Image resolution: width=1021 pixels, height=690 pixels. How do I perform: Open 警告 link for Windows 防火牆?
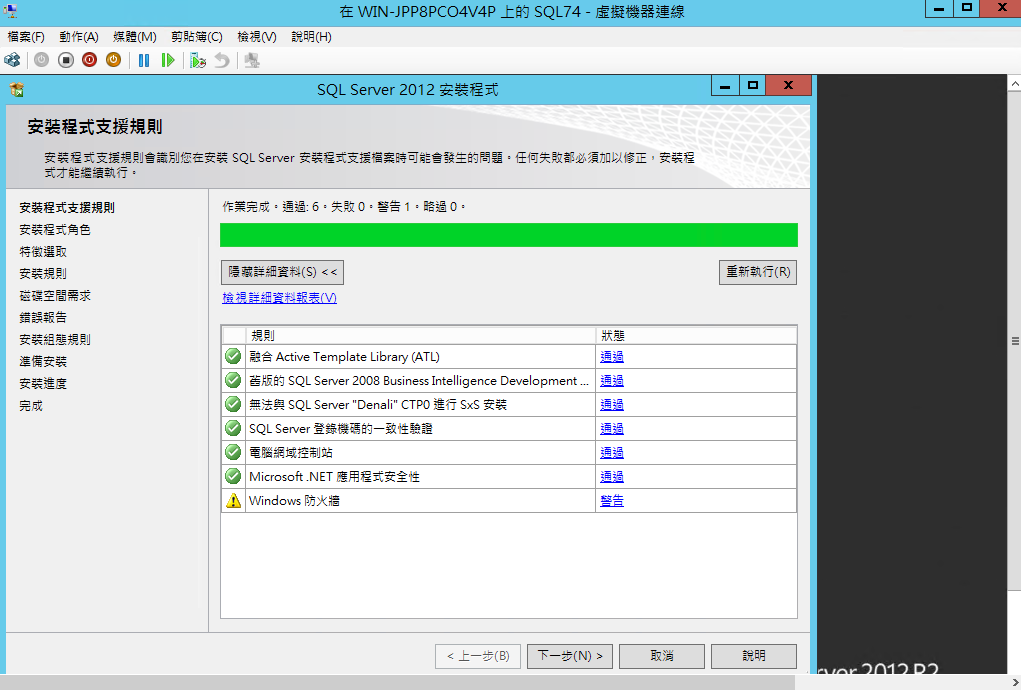tap(612, 501)
